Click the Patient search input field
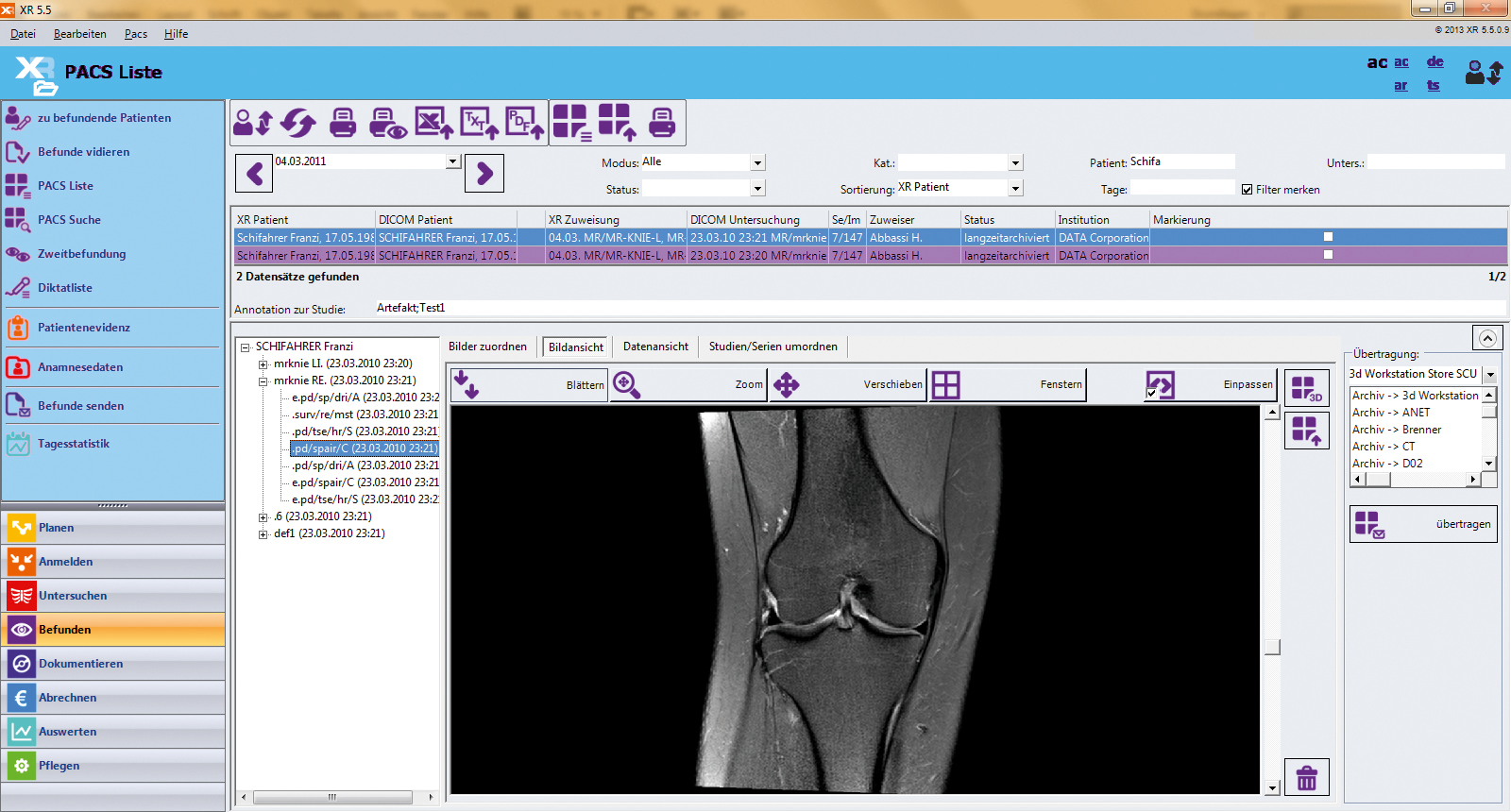The image size is (1511, 812). point(1180,162)
